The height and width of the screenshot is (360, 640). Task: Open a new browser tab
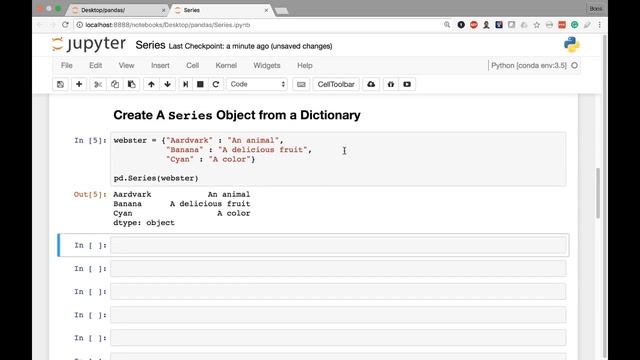282,11
